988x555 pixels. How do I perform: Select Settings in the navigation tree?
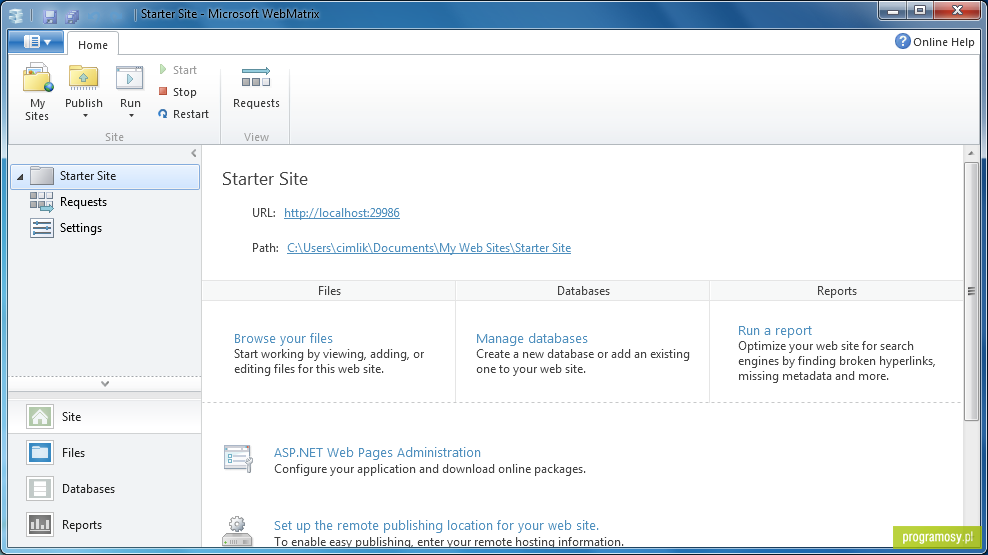pyautogui.click(x=81, y=228)
